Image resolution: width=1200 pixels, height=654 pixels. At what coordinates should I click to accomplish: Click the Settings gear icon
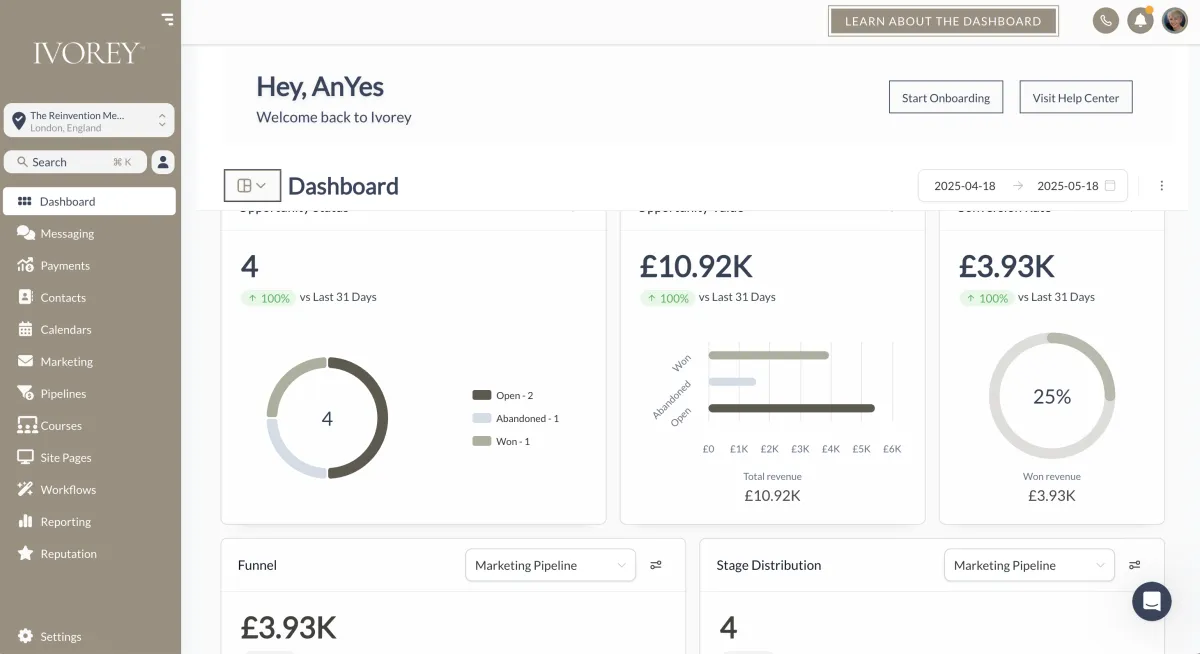click(25, 636)
